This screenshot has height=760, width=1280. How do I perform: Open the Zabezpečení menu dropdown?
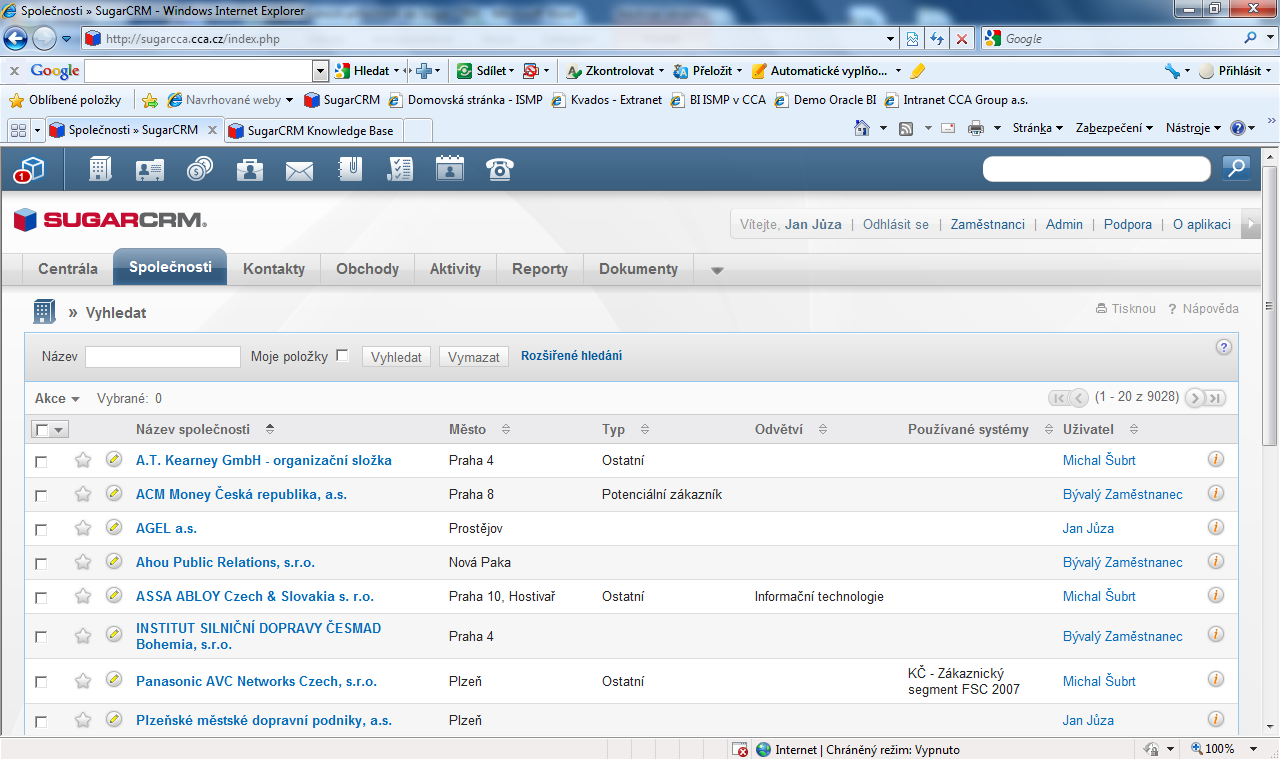pyautogui.click(x=1114, y=128)
